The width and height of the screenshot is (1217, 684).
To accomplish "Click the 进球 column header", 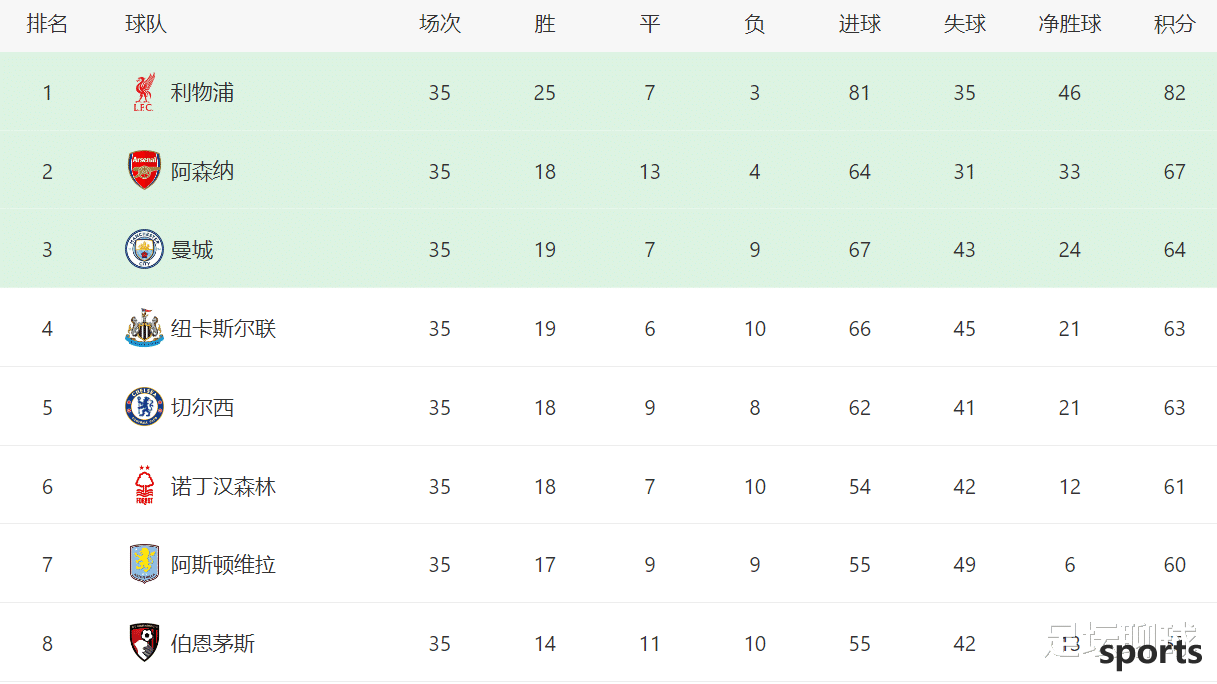I will [x=860, y=25].
